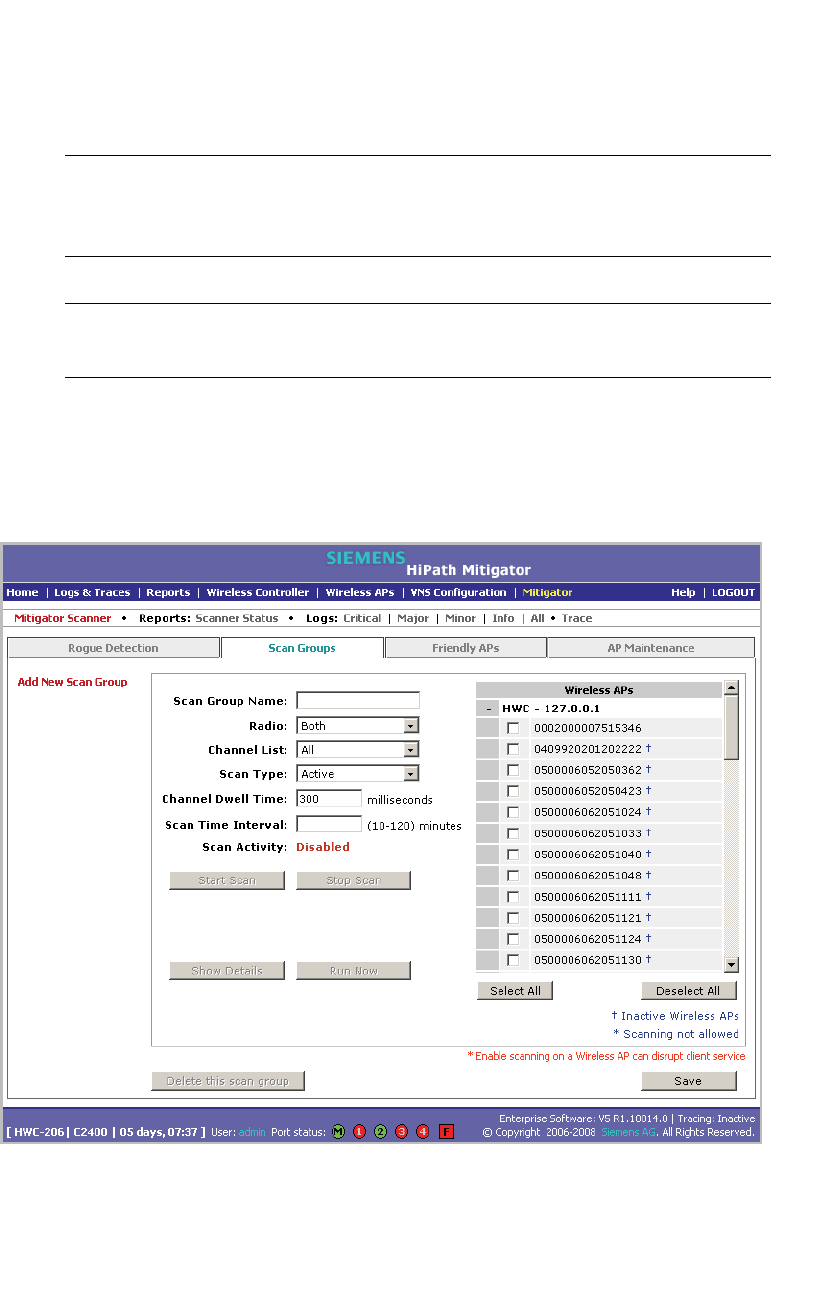View Major logs
Screen dimensions: 818x1313
coord(413,618)
